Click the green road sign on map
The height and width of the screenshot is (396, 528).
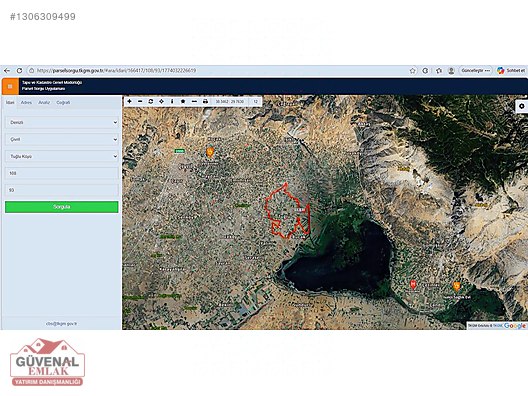pos(180,152)
